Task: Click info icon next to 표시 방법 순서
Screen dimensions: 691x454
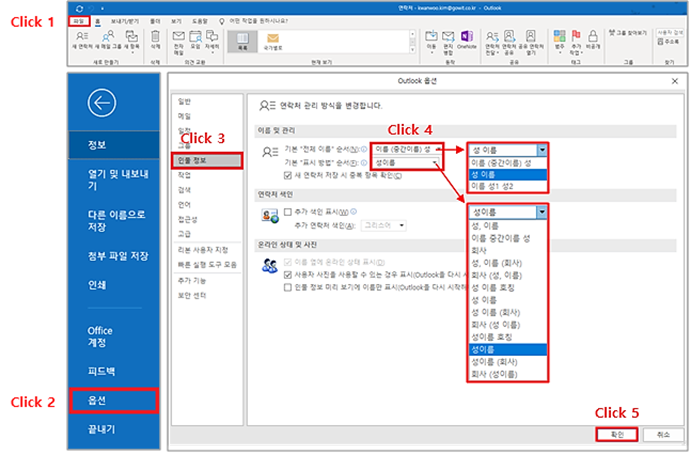Action: click(364, 163)
